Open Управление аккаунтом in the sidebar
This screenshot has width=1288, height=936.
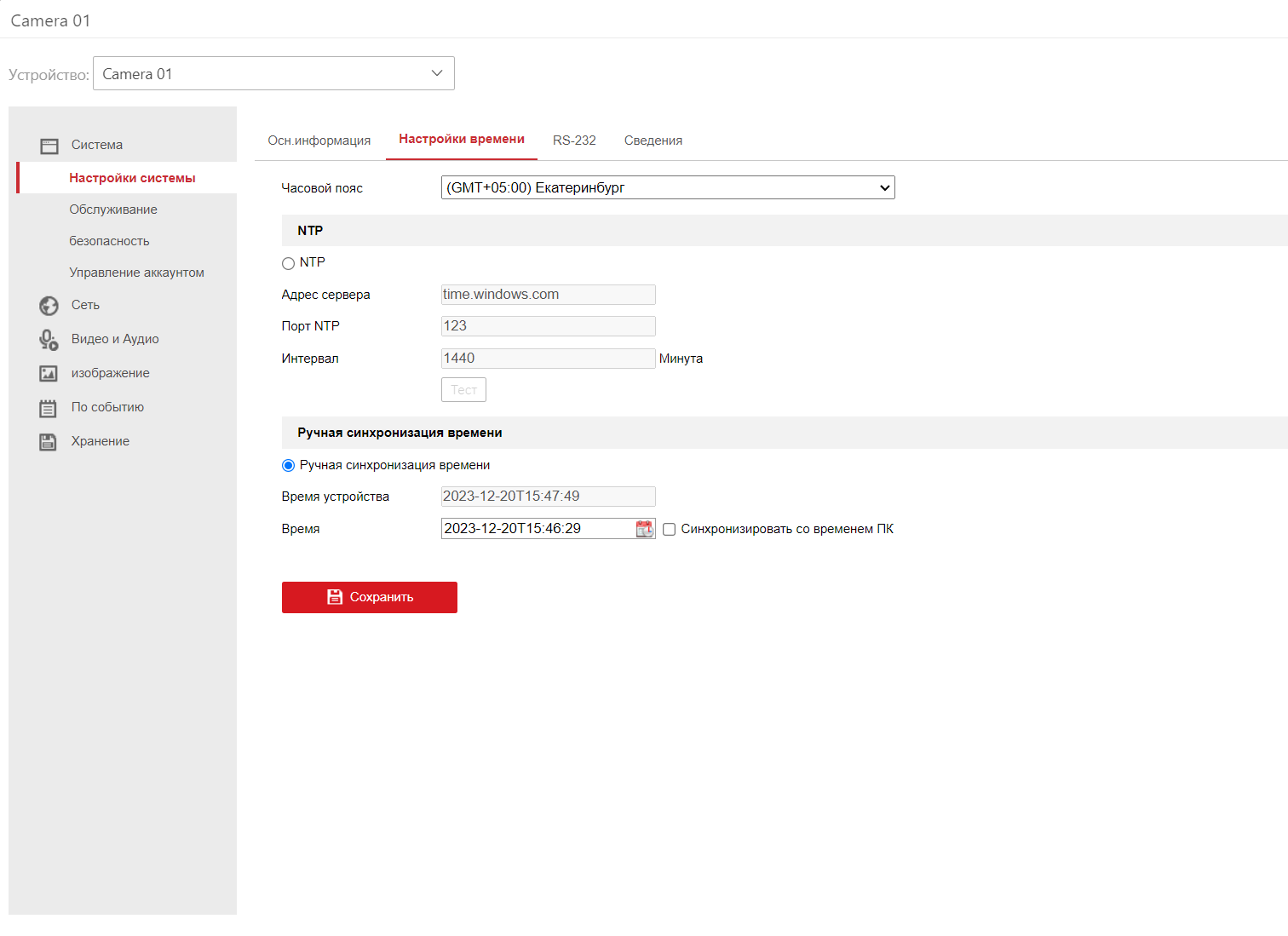(x=136, y=273)
